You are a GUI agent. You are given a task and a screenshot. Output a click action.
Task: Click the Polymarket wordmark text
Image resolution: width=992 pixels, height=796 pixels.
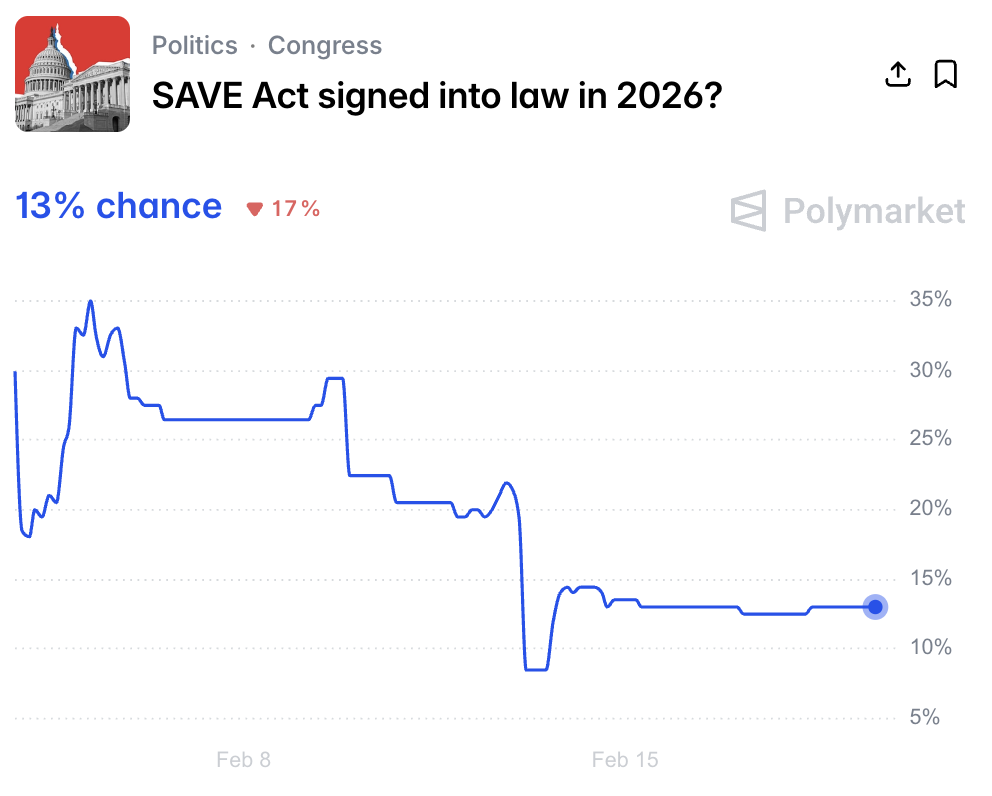(x=874, y=211)
